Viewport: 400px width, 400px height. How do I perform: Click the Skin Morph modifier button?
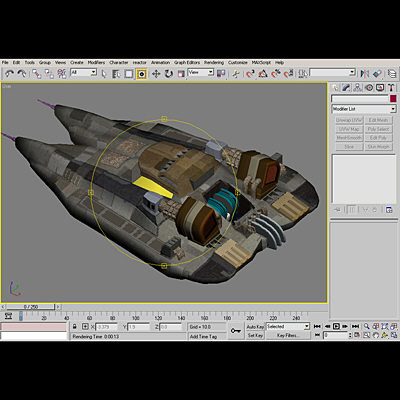point(378,147)
